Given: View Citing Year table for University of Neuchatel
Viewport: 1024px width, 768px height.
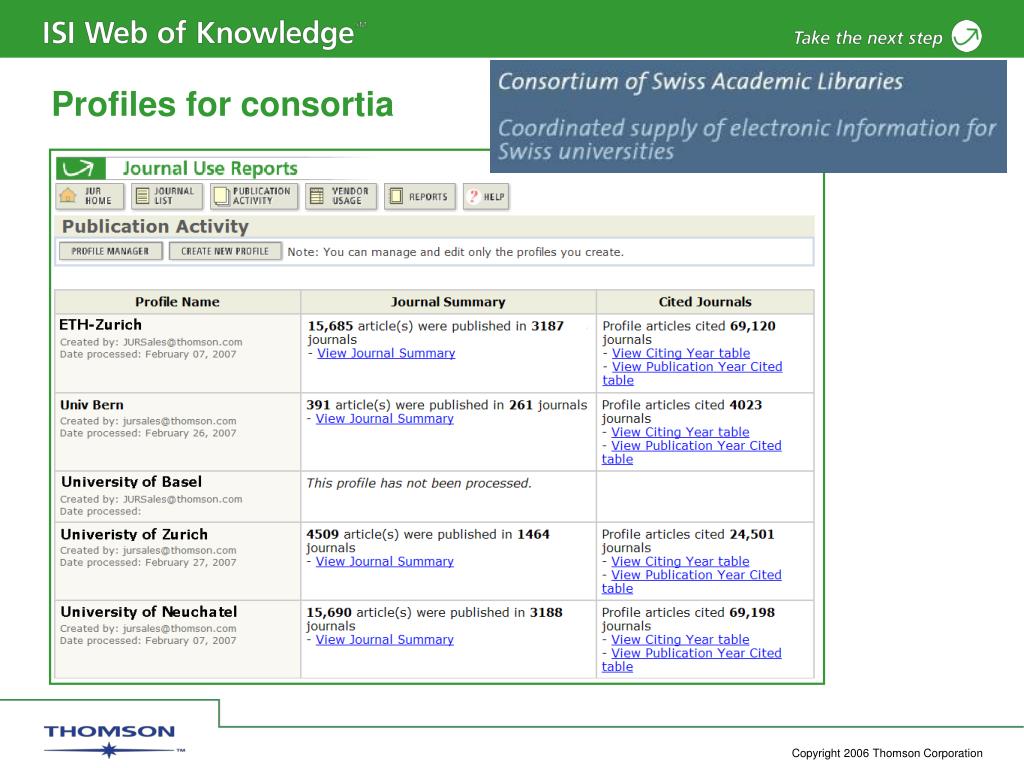Looking at the screenshot, I should coord(680,639).
